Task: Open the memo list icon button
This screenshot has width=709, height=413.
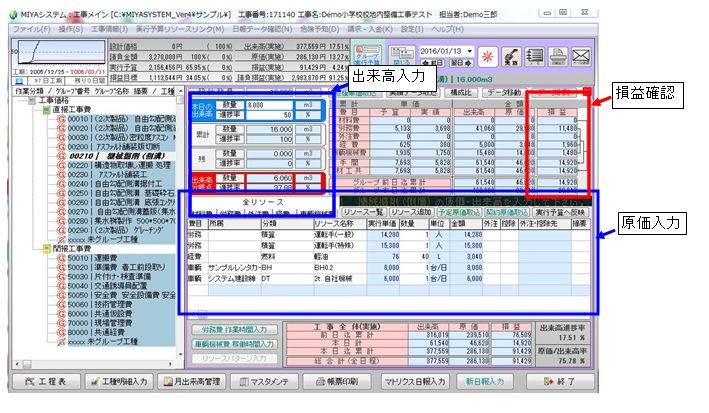Action: pos(534,57)
